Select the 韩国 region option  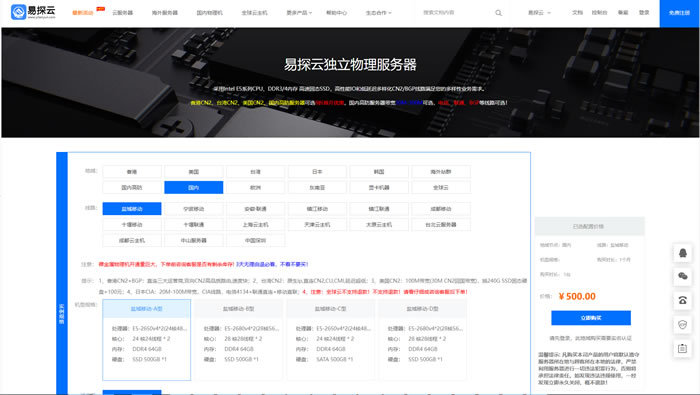(379, 172)
